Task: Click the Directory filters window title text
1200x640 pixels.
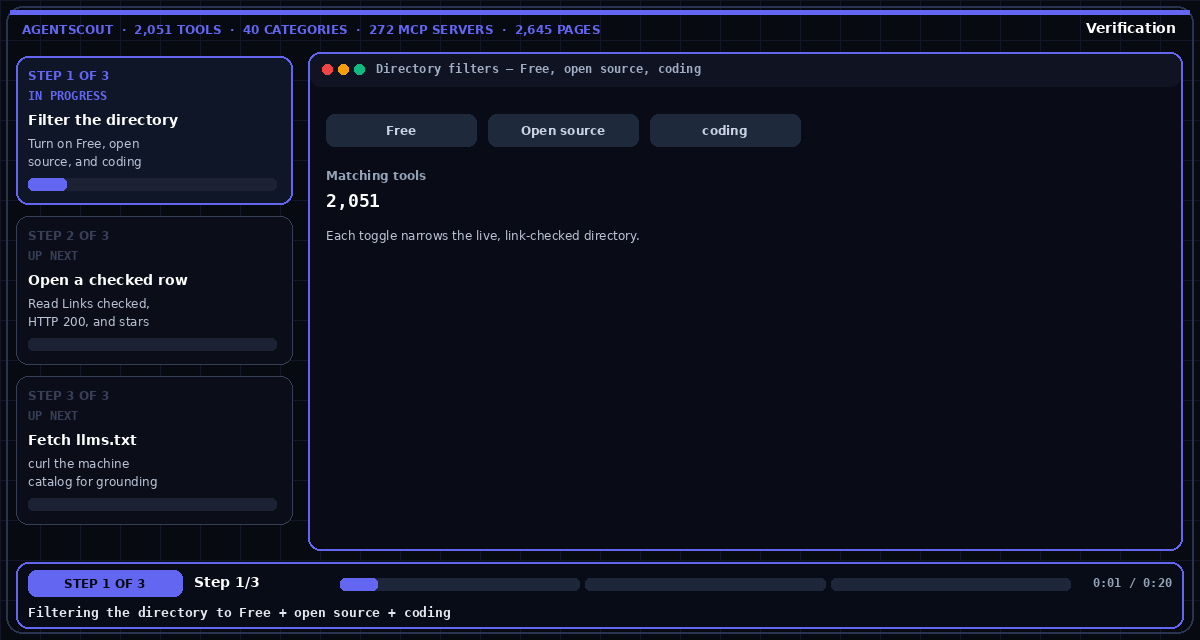Action: (538, 69)
